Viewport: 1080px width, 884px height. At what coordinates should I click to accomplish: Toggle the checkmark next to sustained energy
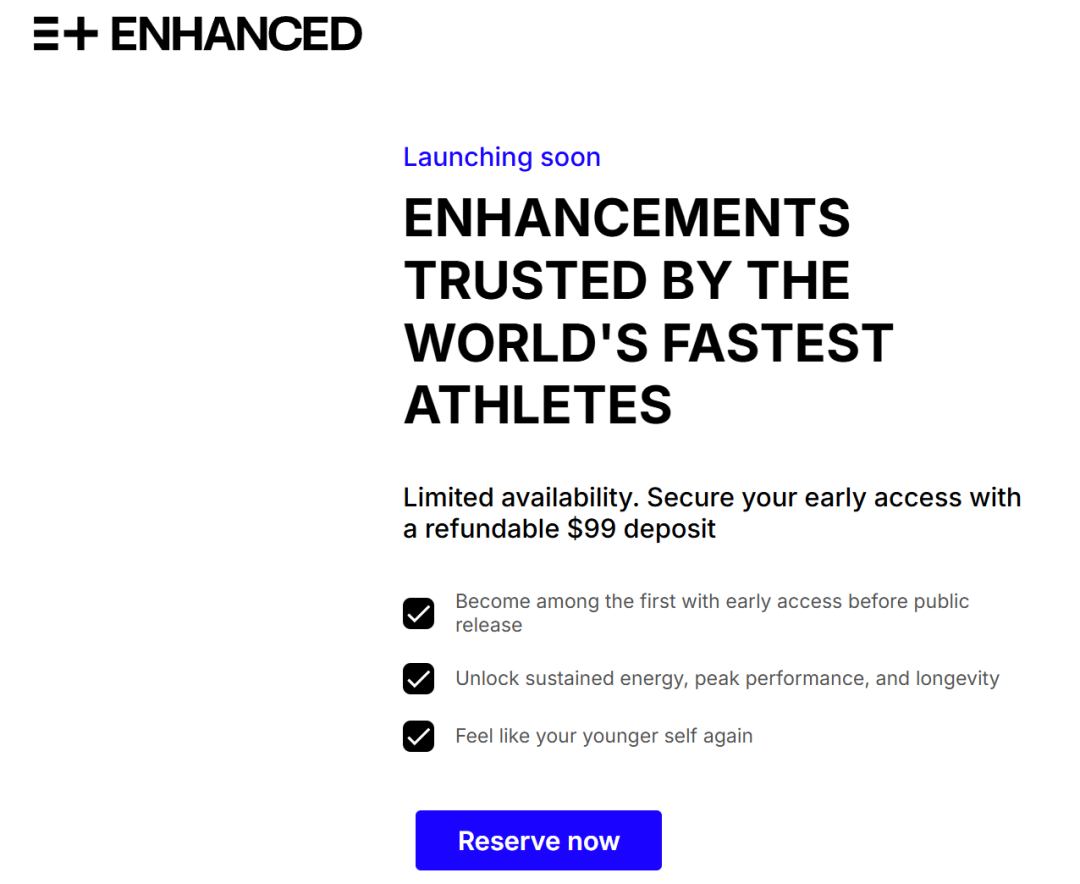(418, 679)
